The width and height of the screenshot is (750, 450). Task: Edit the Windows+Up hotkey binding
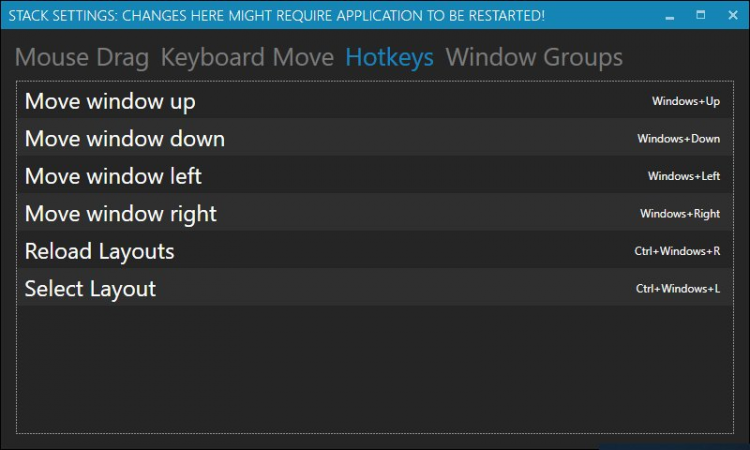[685, 101]
